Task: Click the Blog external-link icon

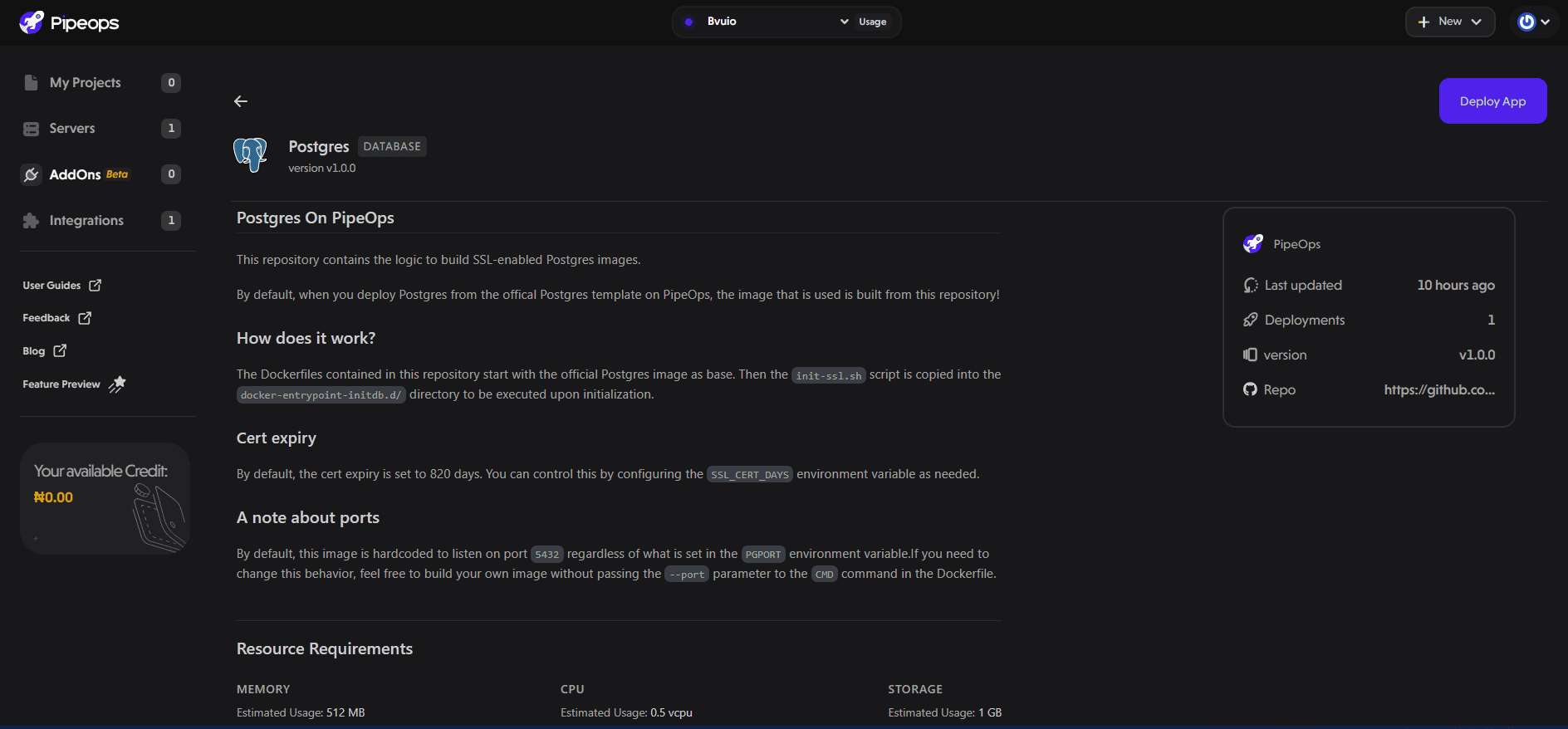Action: [60, 350]
